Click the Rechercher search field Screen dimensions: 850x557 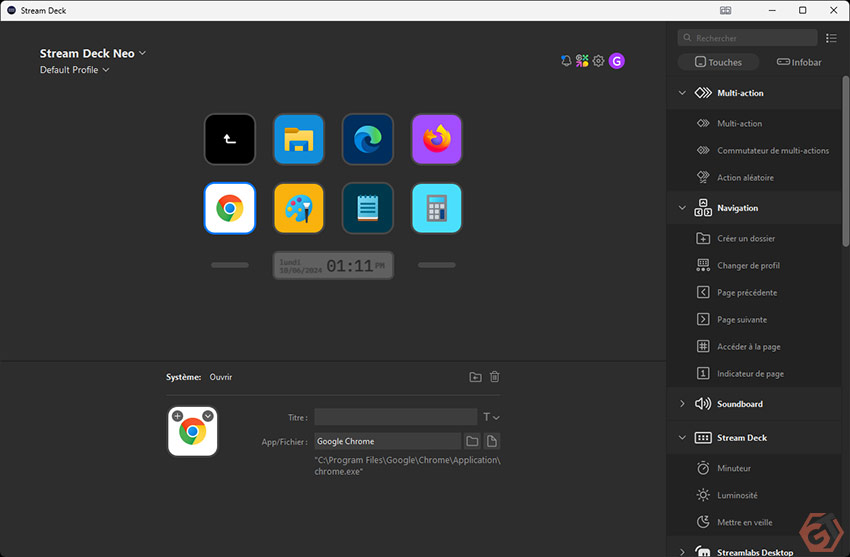pyautogui.click(x=747, y=38)
